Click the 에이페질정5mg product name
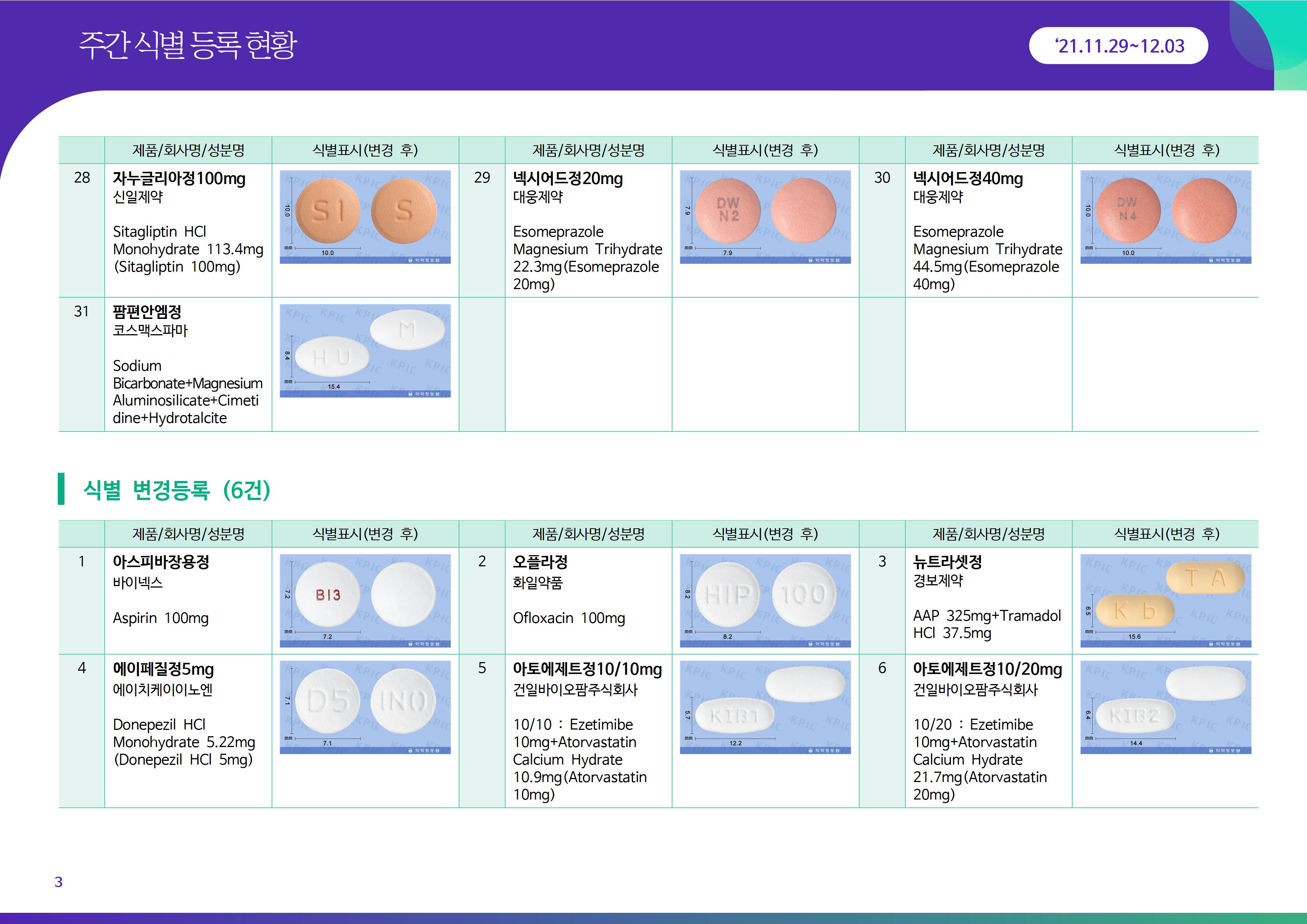Screen dimensions: 1307x924 coord(163,669)
